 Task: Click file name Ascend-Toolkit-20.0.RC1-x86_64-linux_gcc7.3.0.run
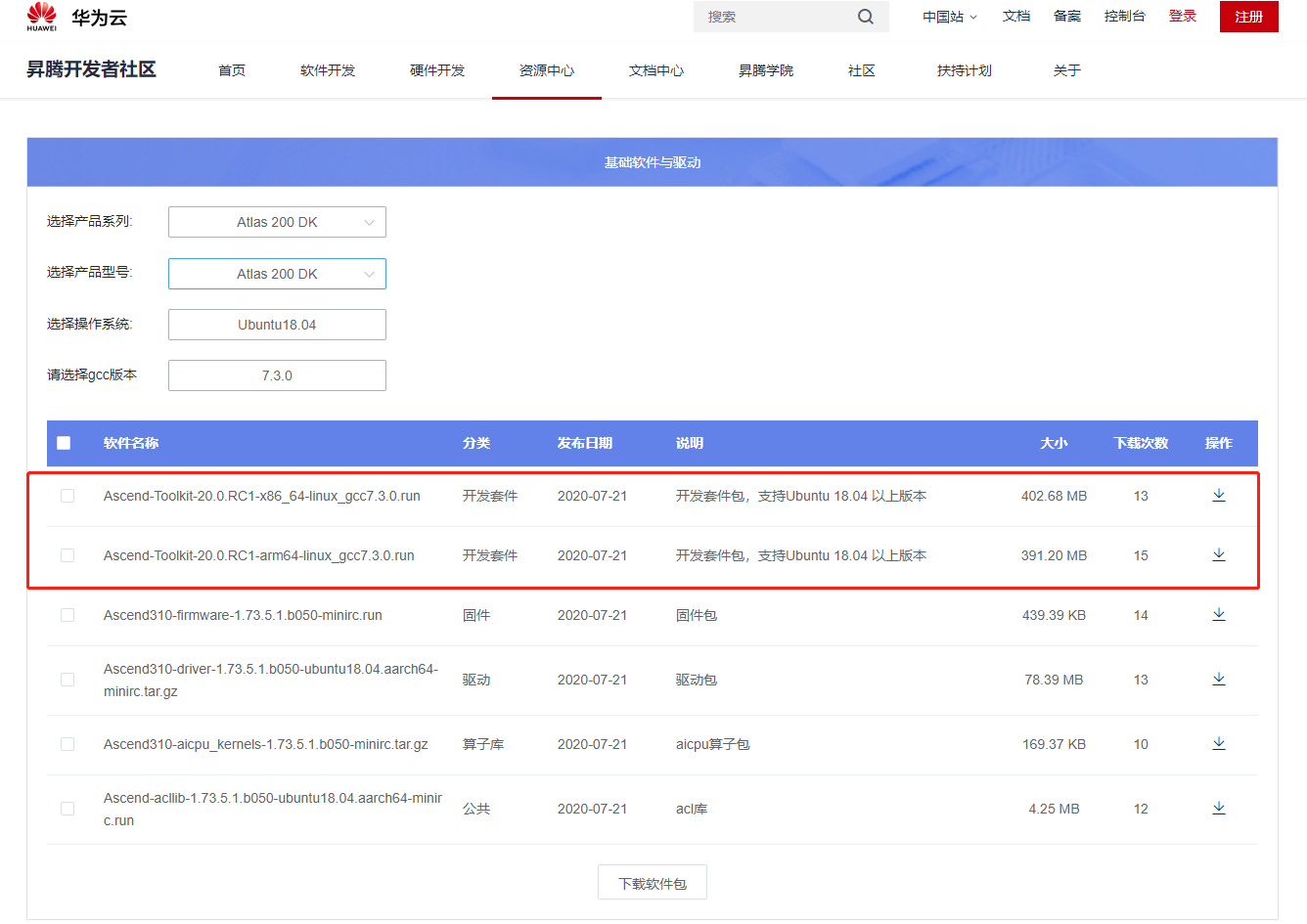click(x=262, y=496)
